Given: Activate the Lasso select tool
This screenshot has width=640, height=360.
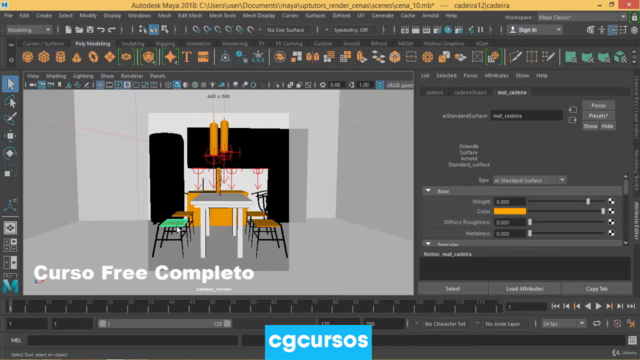Looking at the screenshot, I should (10, 101).
